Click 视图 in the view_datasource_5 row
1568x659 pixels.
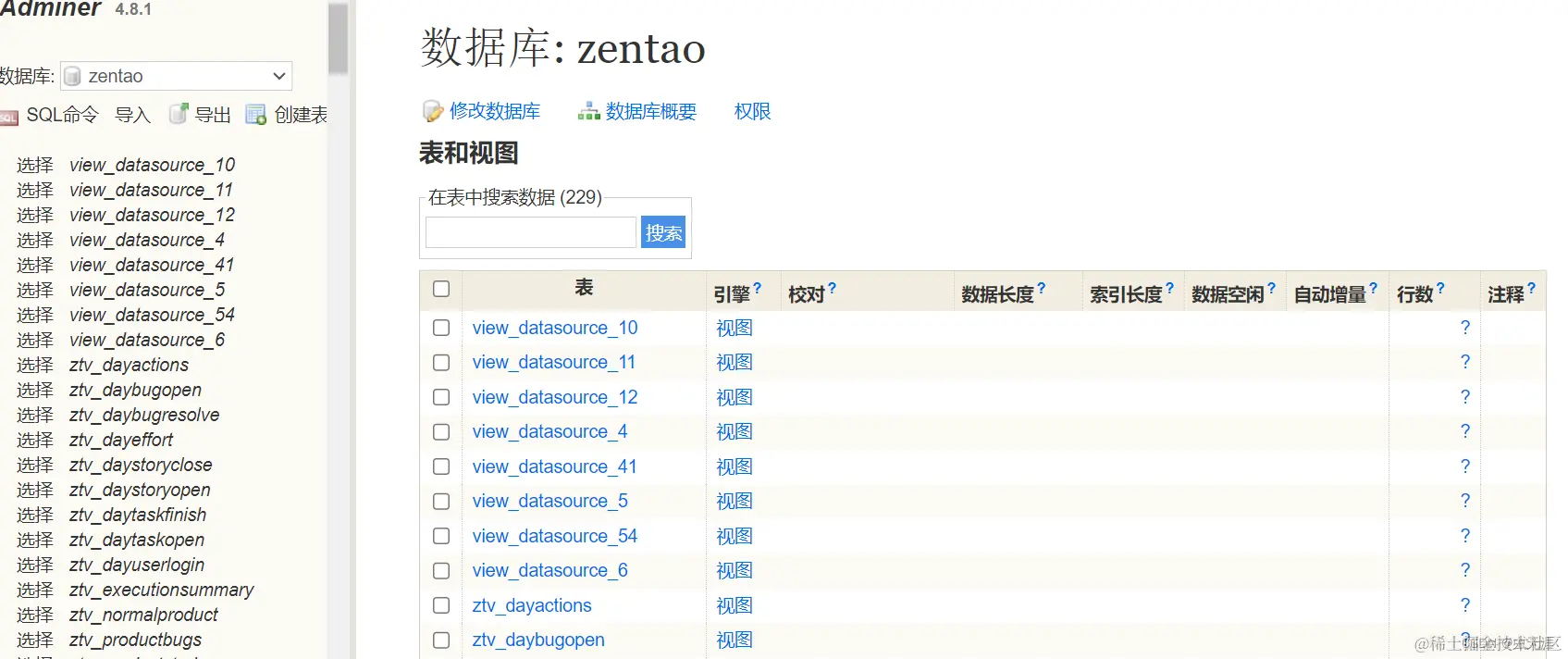(x=735, y=502)
